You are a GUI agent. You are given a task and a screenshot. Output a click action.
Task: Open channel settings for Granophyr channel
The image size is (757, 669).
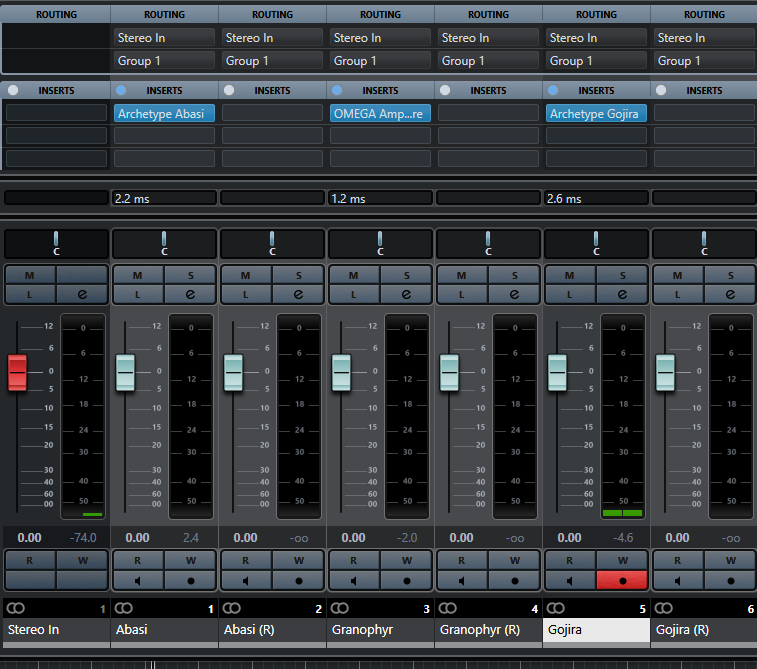[406, 294]
